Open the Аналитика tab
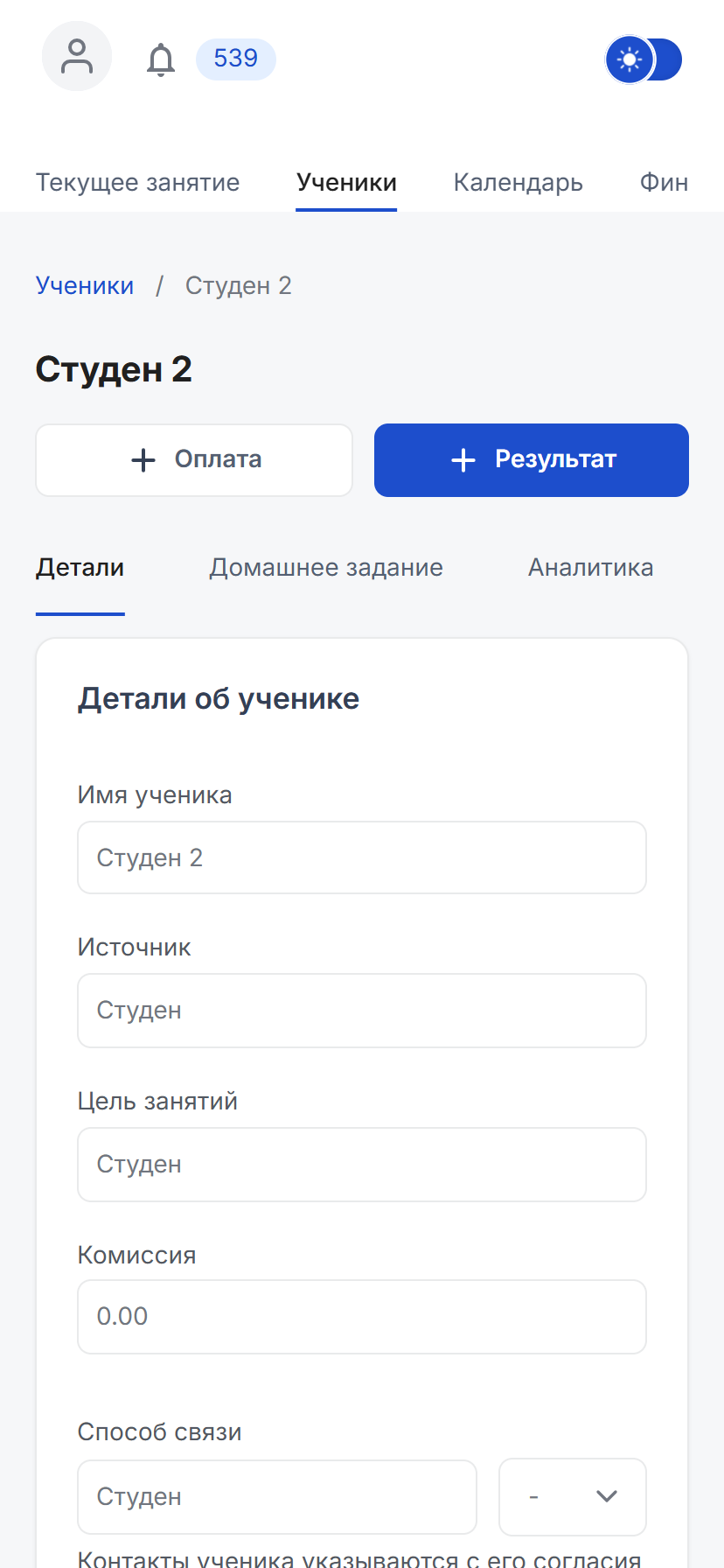This screenshot has width=724, height=1568. 590,567
